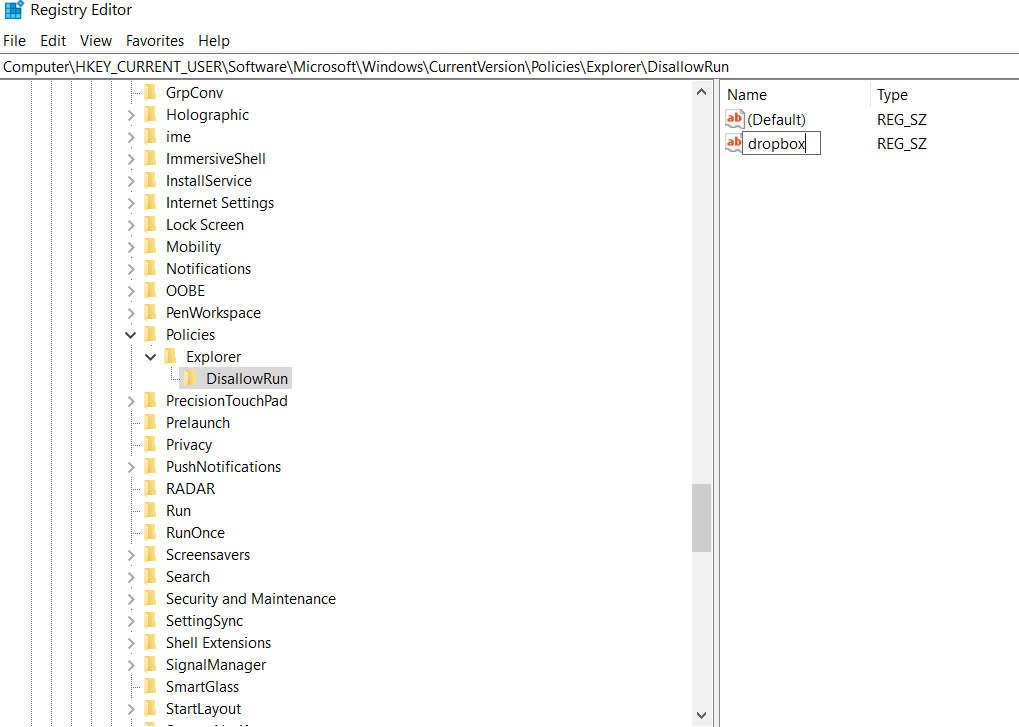Click the RunOnce folder icon
This screenshot has width=1019, height=727.
(x=150, y=533)
